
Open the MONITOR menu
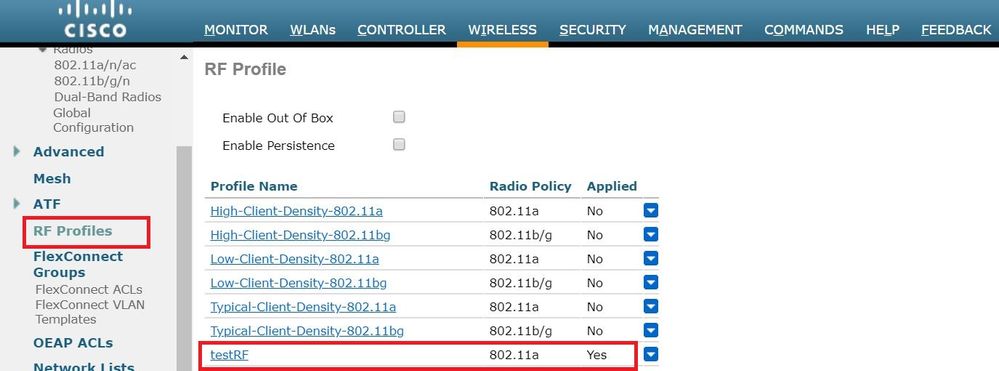pos(236,30)
